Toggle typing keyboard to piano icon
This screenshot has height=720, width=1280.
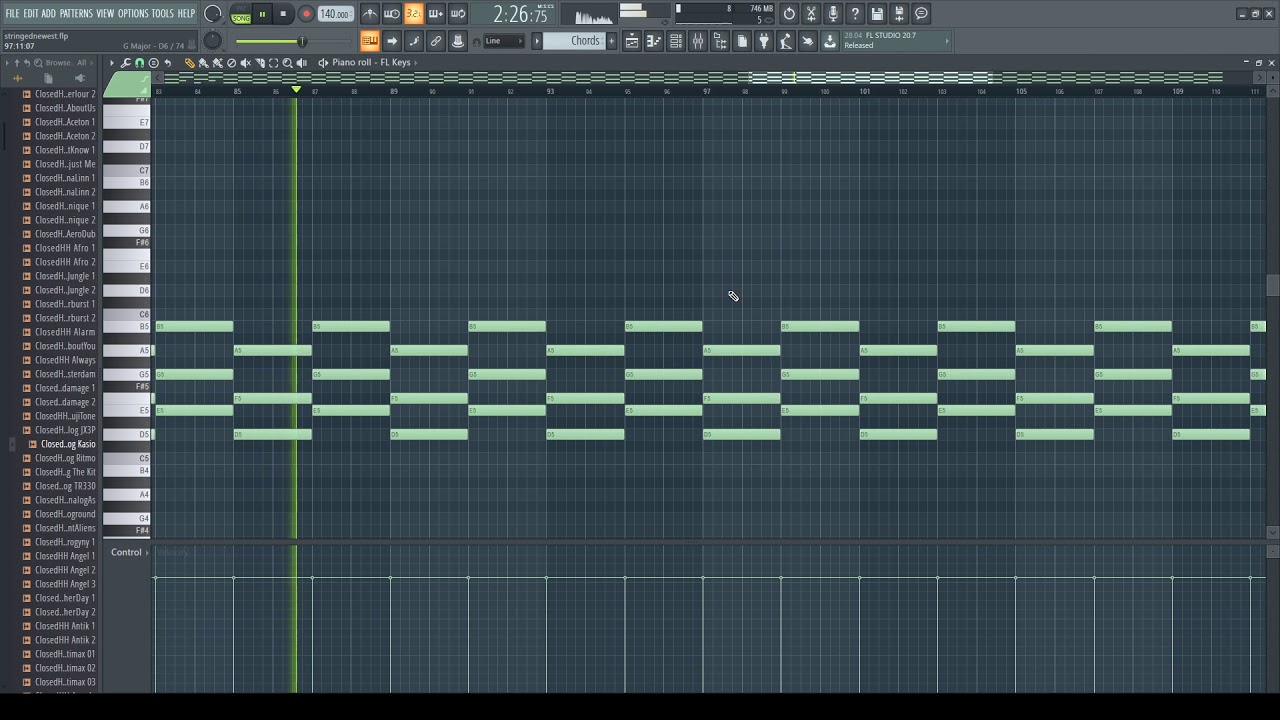370,41
